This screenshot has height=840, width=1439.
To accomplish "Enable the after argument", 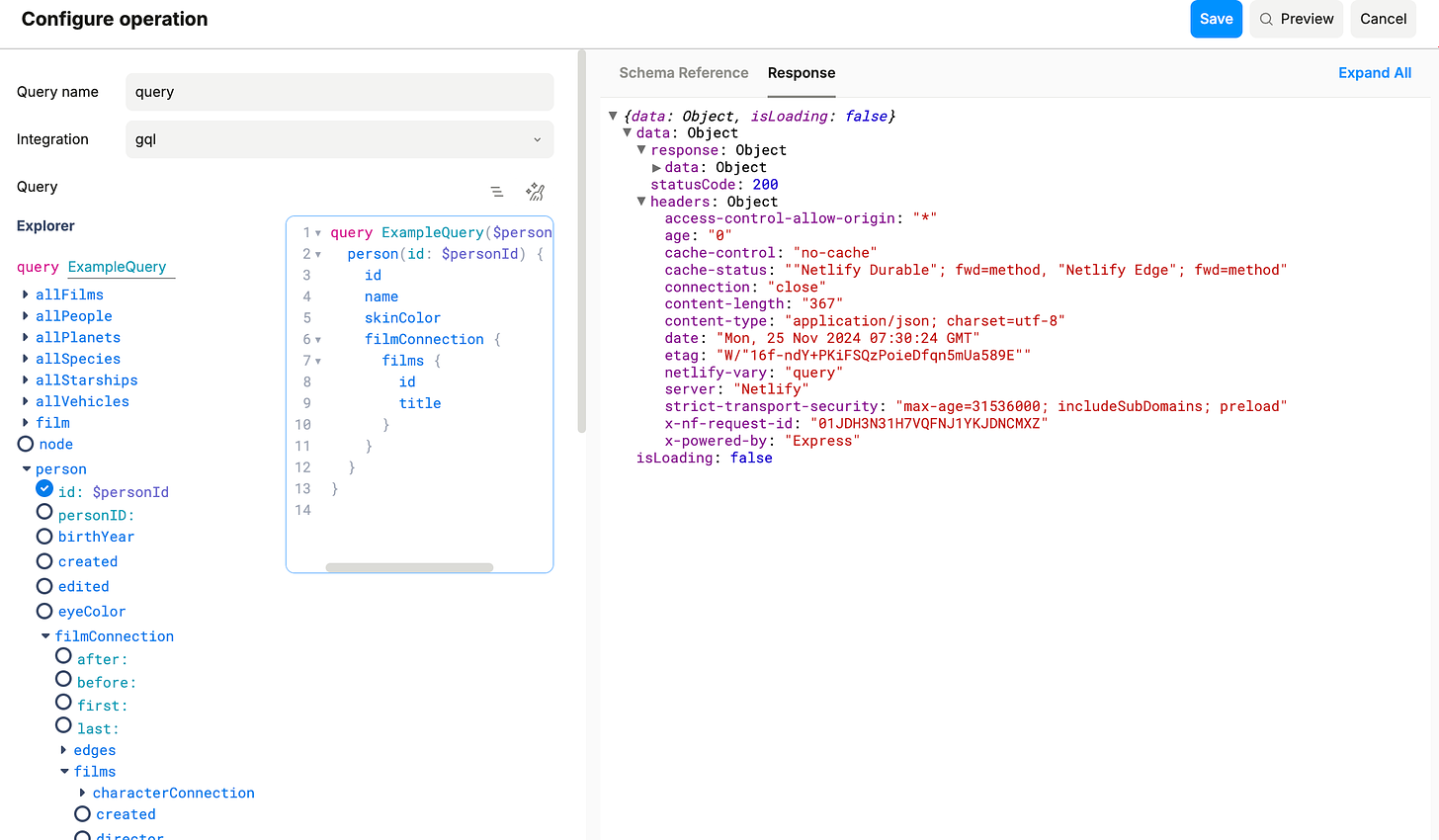I will (x=63, y=655).
